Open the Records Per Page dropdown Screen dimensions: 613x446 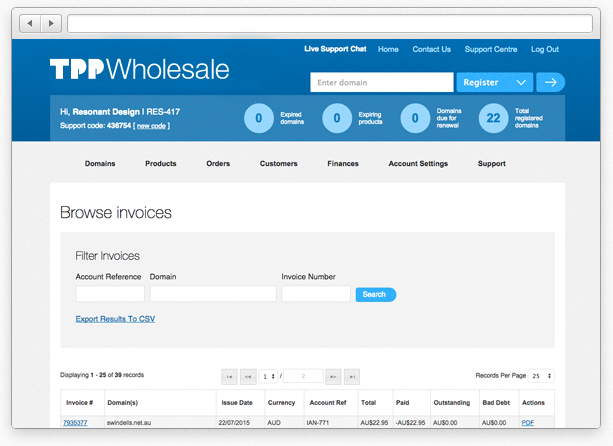tap(542, 376)
